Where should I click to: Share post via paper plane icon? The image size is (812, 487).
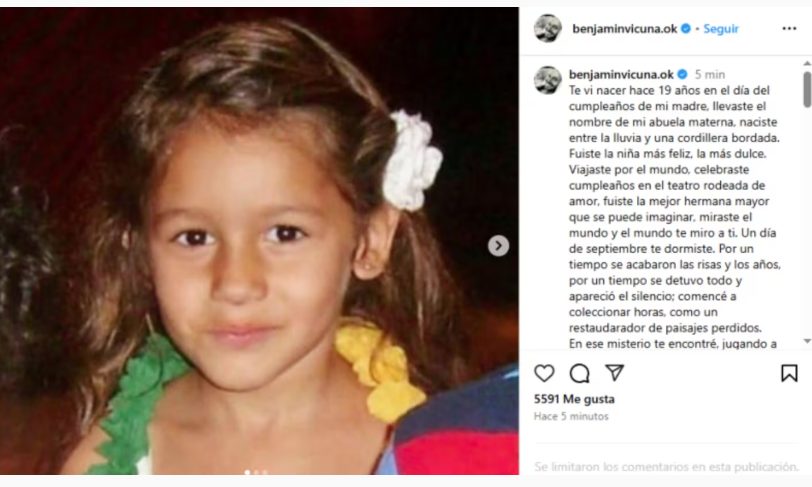tap(615, 373)
